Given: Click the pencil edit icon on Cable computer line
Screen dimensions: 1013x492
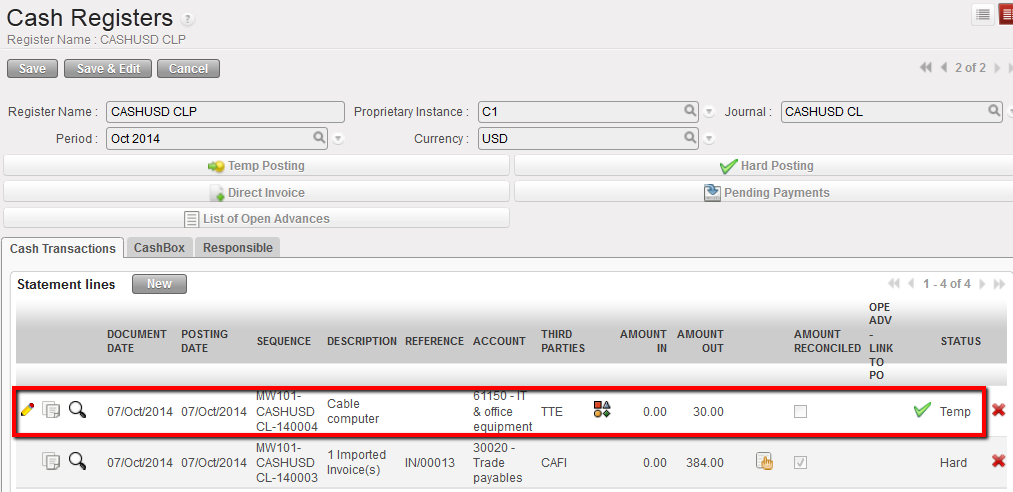Looking at the screenshot, I should pyautogui.click(x=27, y=410).
